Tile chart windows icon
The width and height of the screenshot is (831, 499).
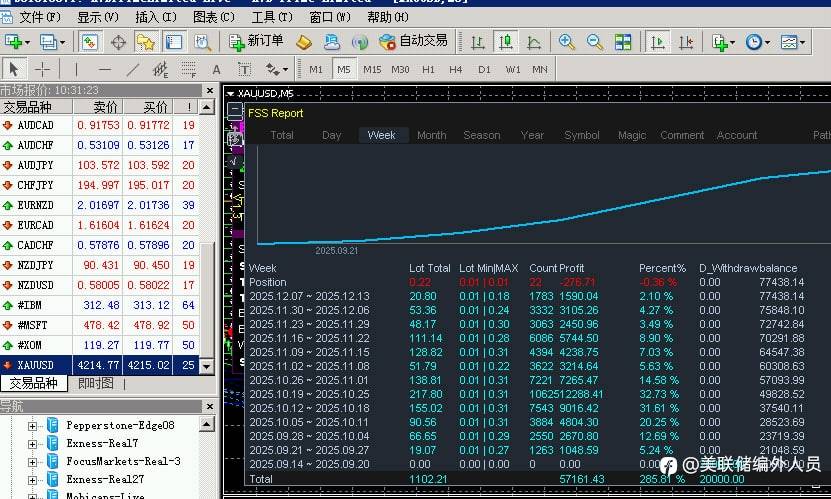[x=623, y=42]
